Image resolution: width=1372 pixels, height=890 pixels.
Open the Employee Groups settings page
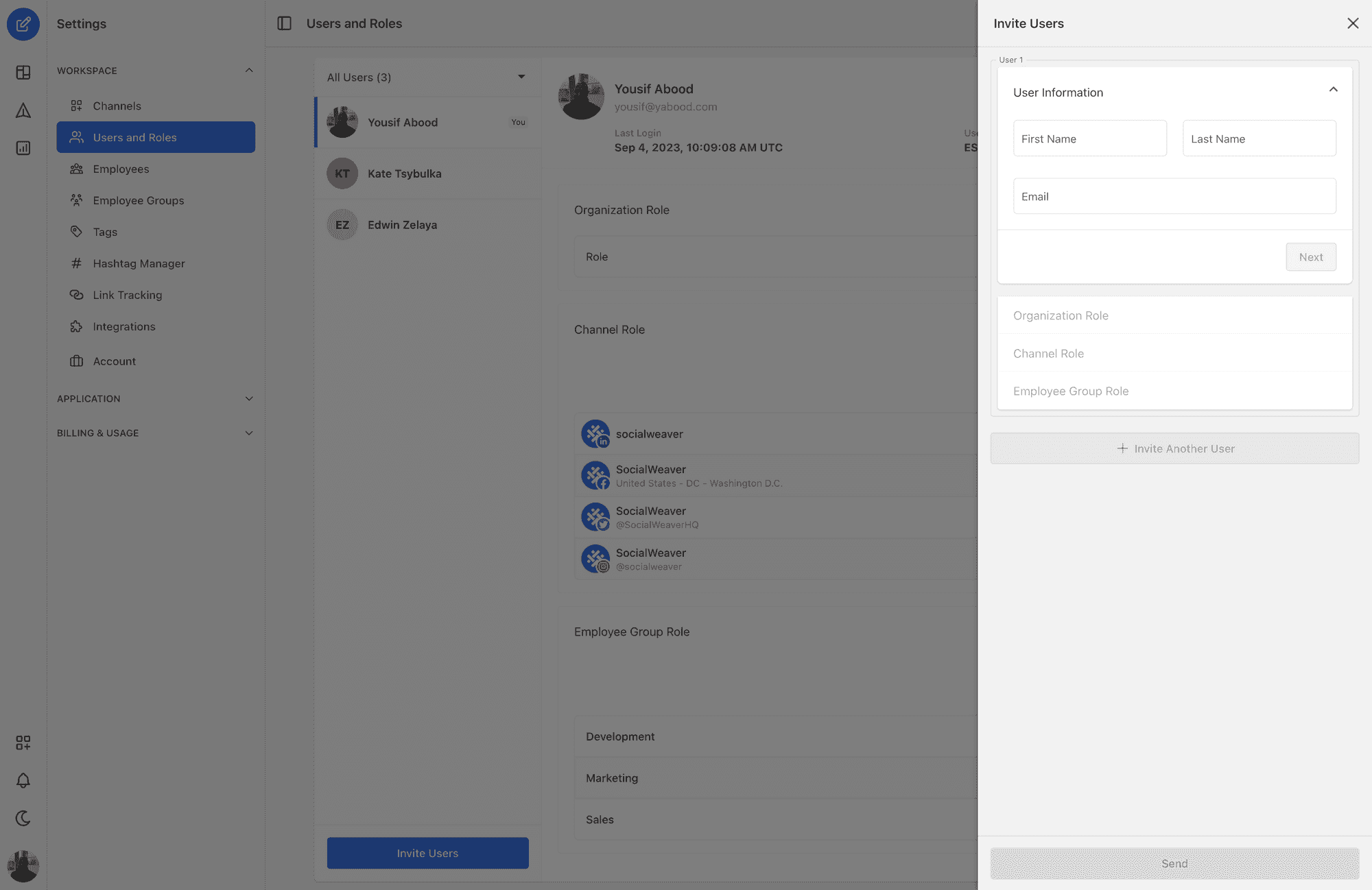pos(138,200)
